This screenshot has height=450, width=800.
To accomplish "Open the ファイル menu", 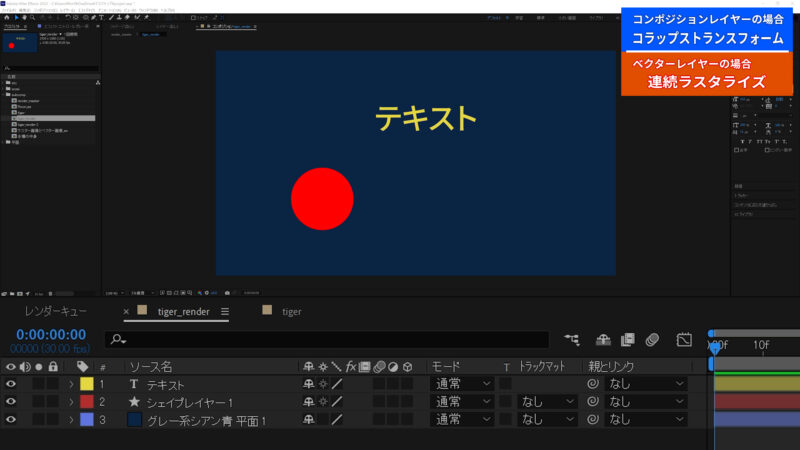I will pyautogui.click(x=7, y=10).
